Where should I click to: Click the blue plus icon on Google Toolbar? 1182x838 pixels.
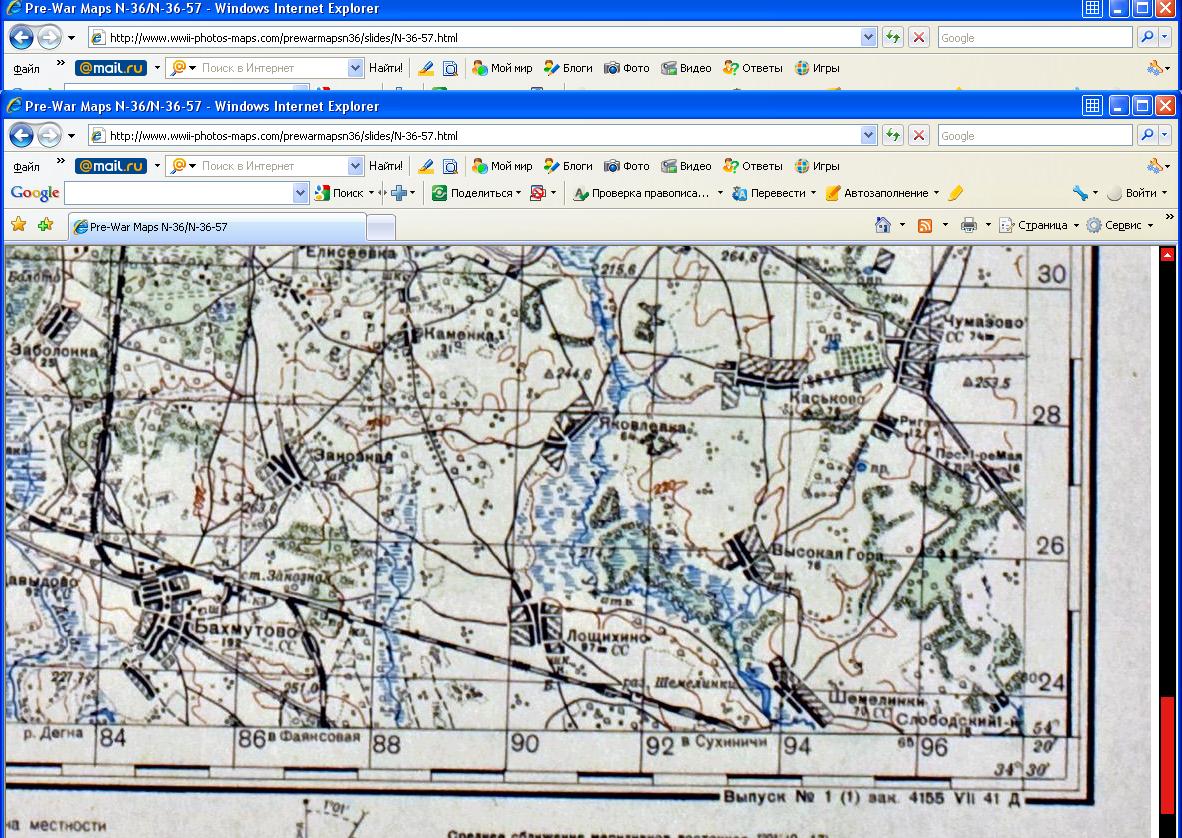pyautogui.click(x=398, y=193)
